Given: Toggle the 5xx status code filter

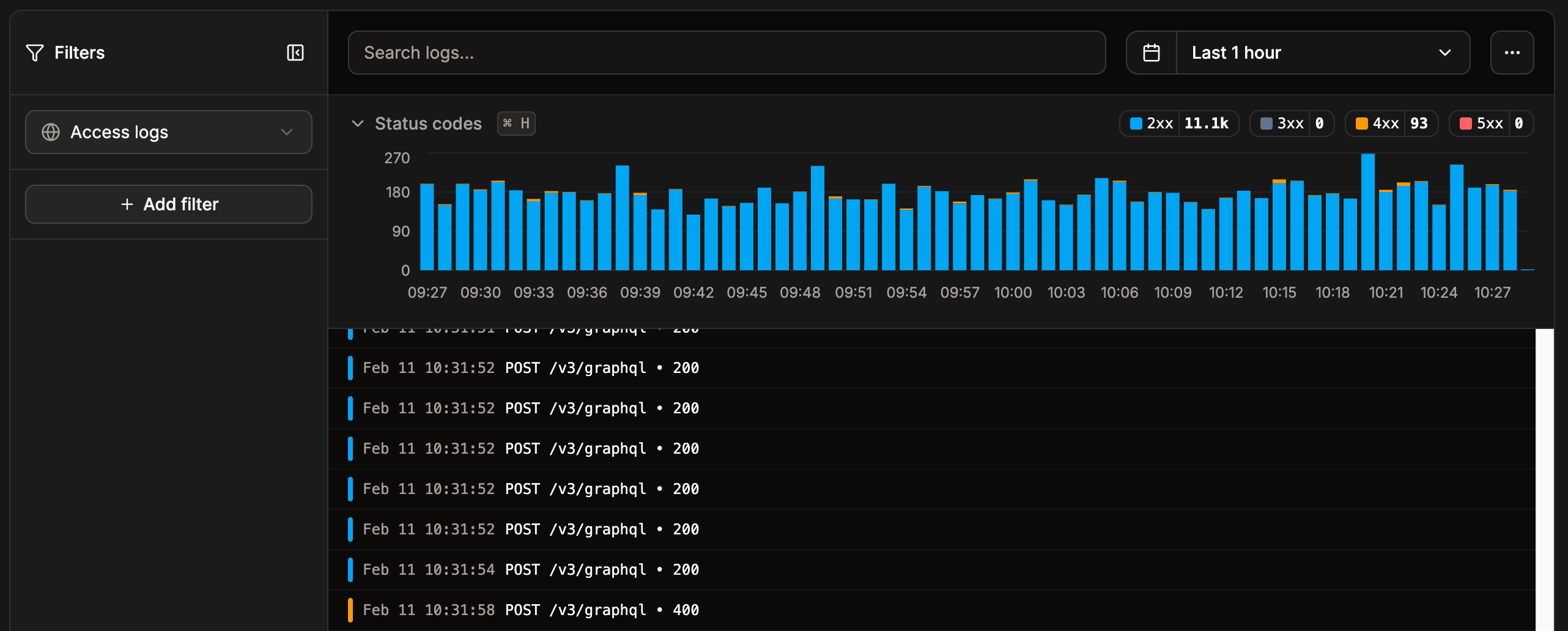Looking at the screenshot, I should (x=1490, y=123).
